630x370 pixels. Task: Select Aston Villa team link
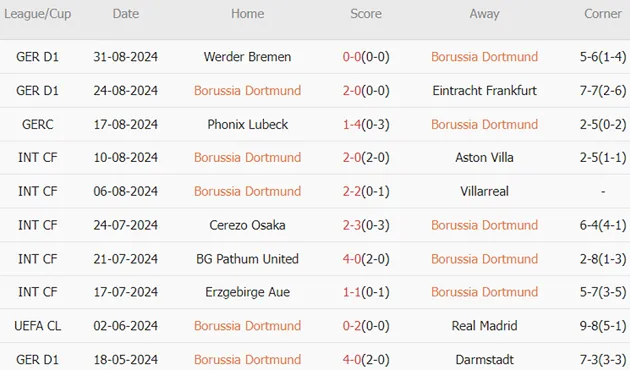(484, 157)
